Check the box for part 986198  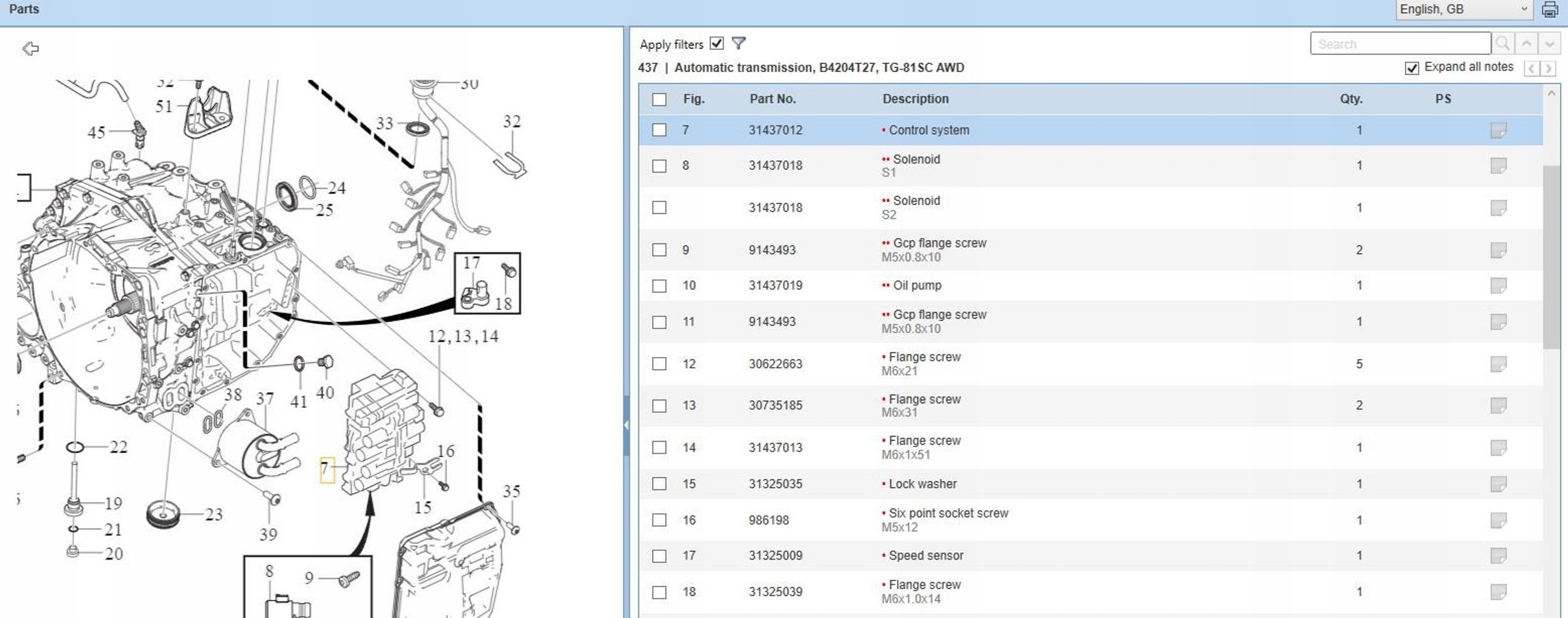(659, 520)
